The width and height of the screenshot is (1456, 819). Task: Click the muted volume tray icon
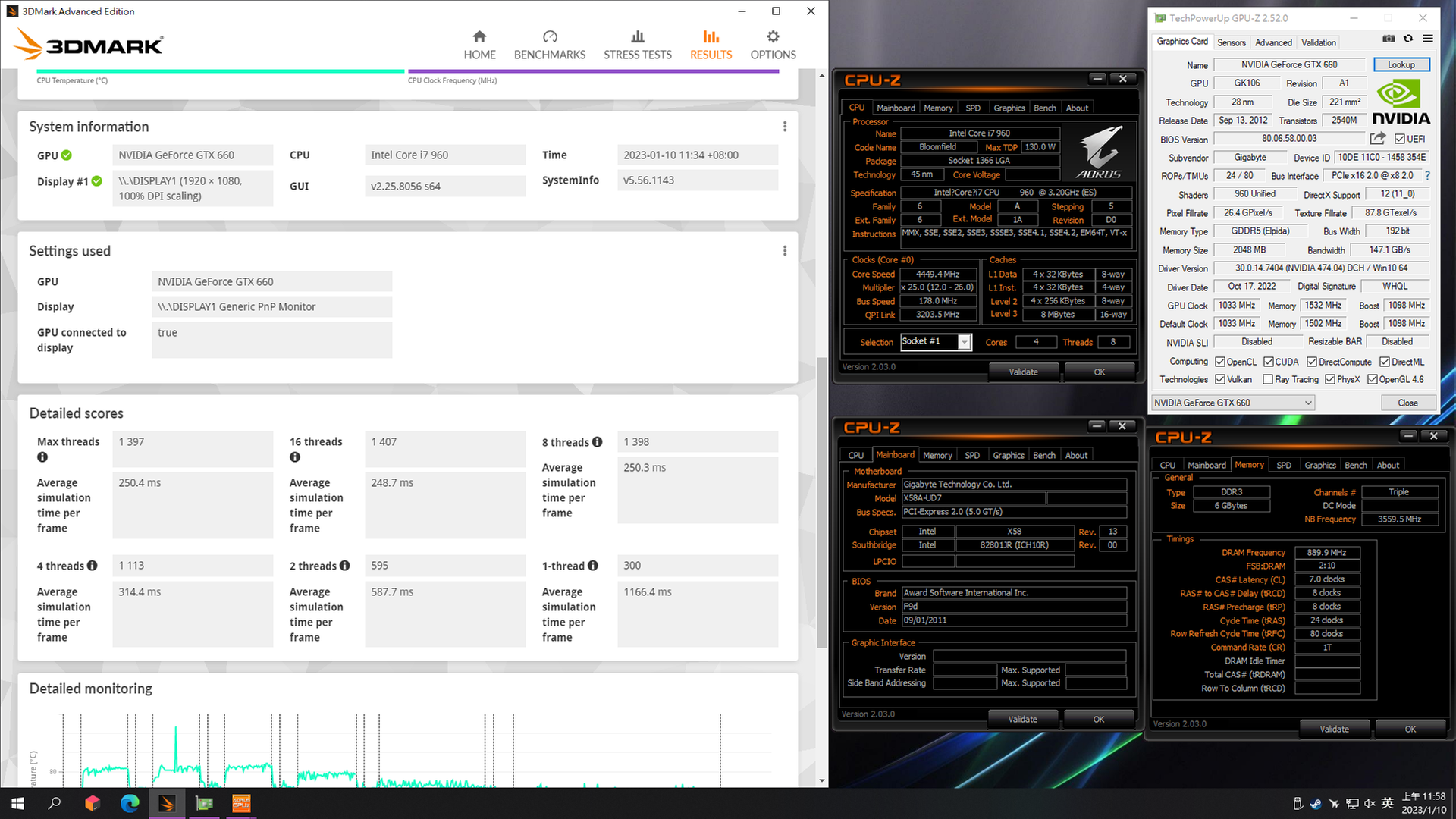pos(1370,804)
